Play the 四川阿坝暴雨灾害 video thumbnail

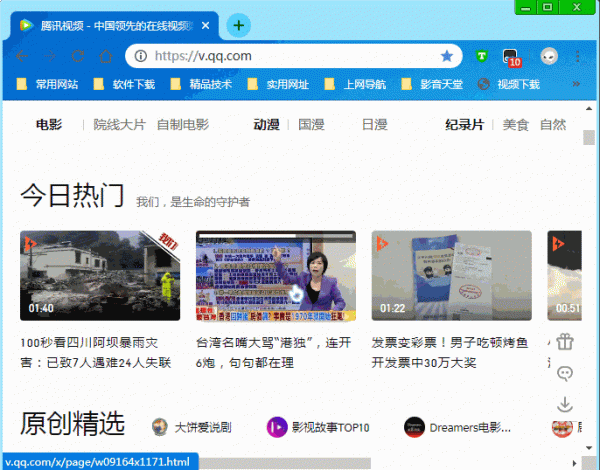[x=100, y=275]
